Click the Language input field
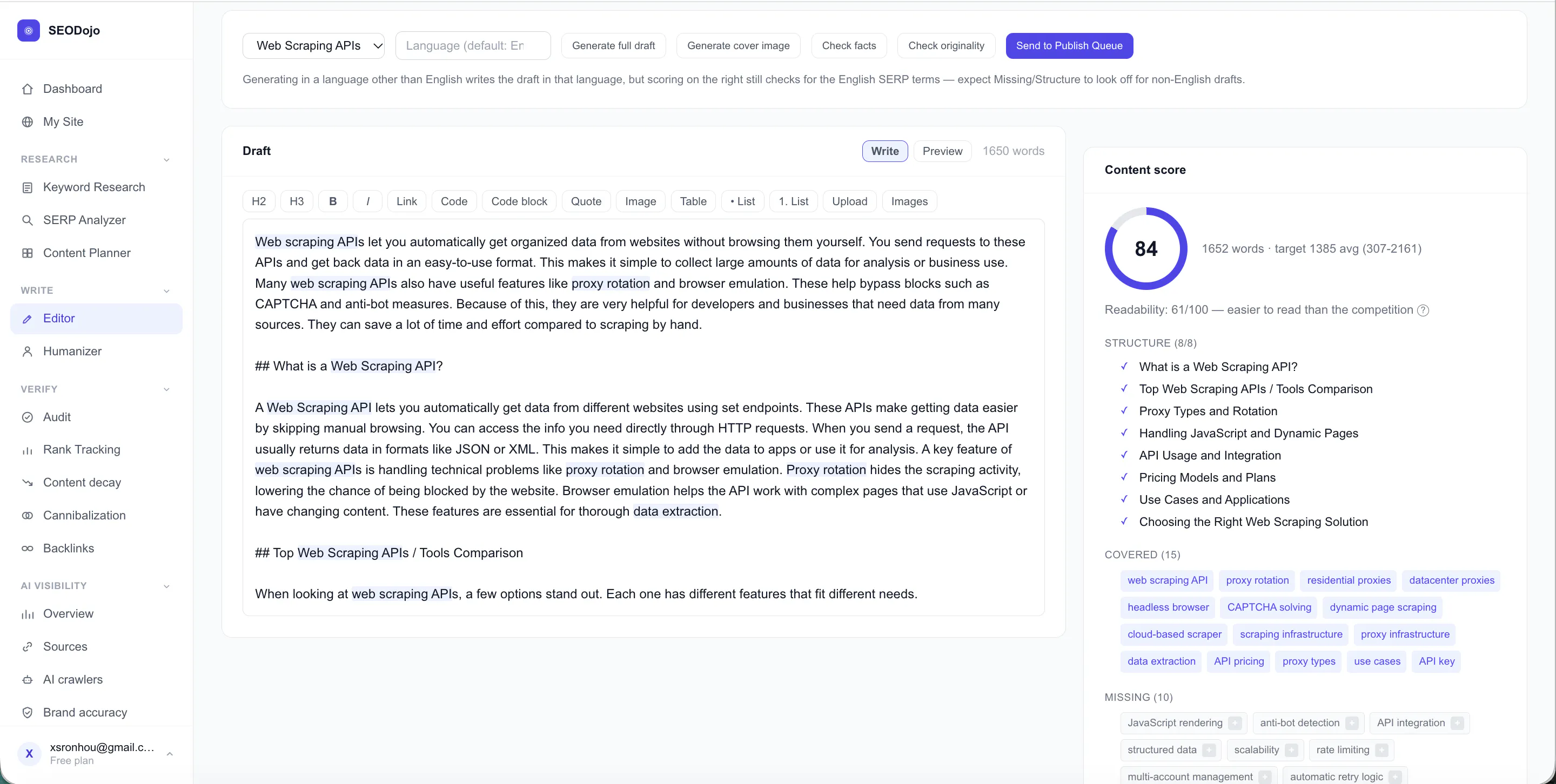 (x=473, y=46)
